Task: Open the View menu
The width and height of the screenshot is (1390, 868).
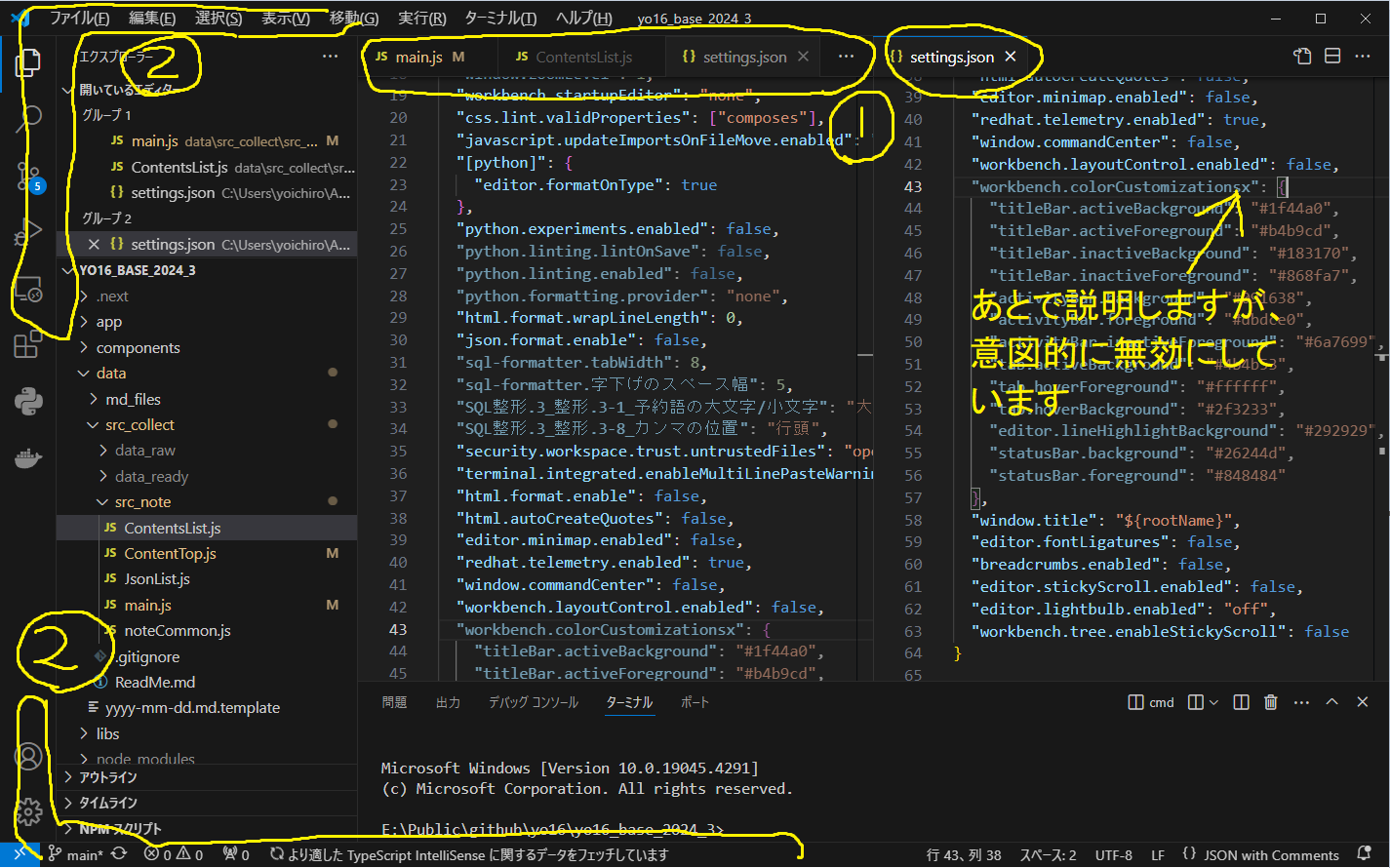Action: point(286,19)
